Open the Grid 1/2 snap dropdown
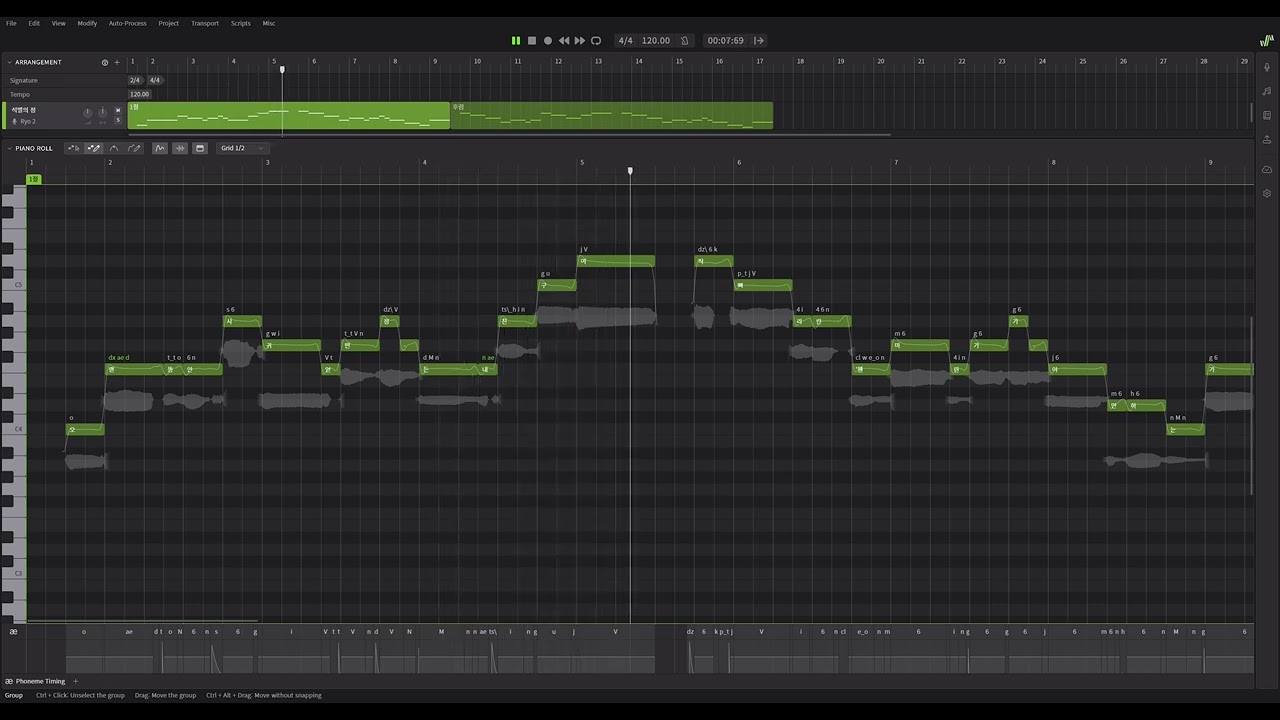1280x720 pixels. 243,148
